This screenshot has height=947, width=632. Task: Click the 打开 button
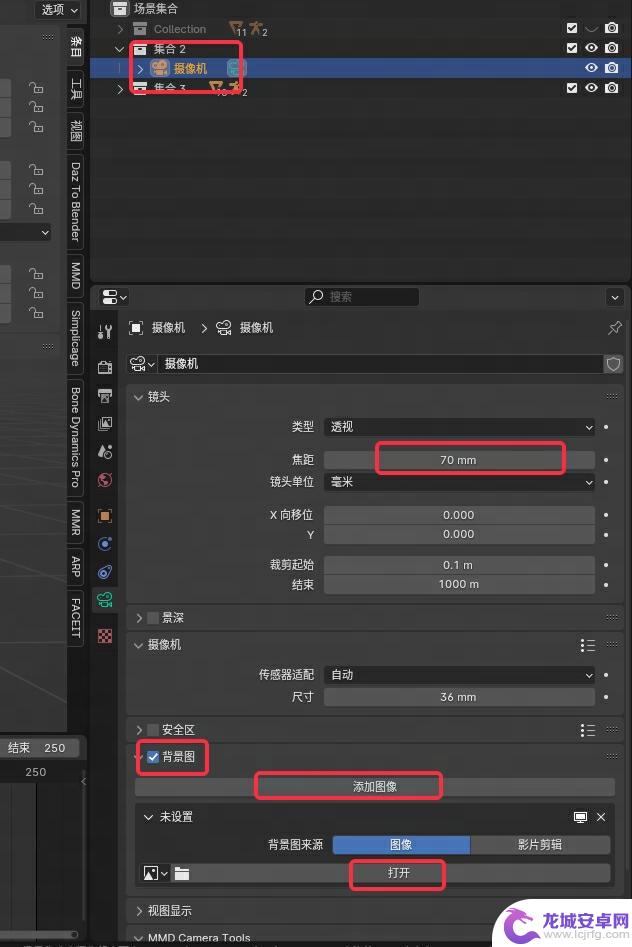(x=399, y=873)
